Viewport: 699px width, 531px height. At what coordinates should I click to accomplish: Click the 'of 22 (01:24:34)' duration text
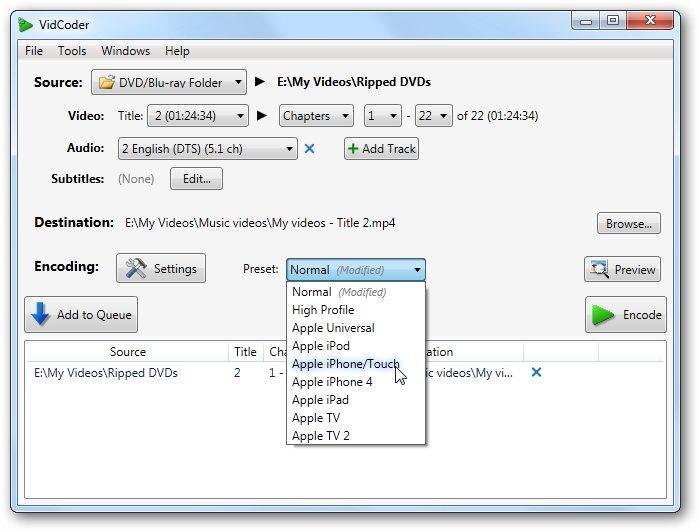[497, 116]
